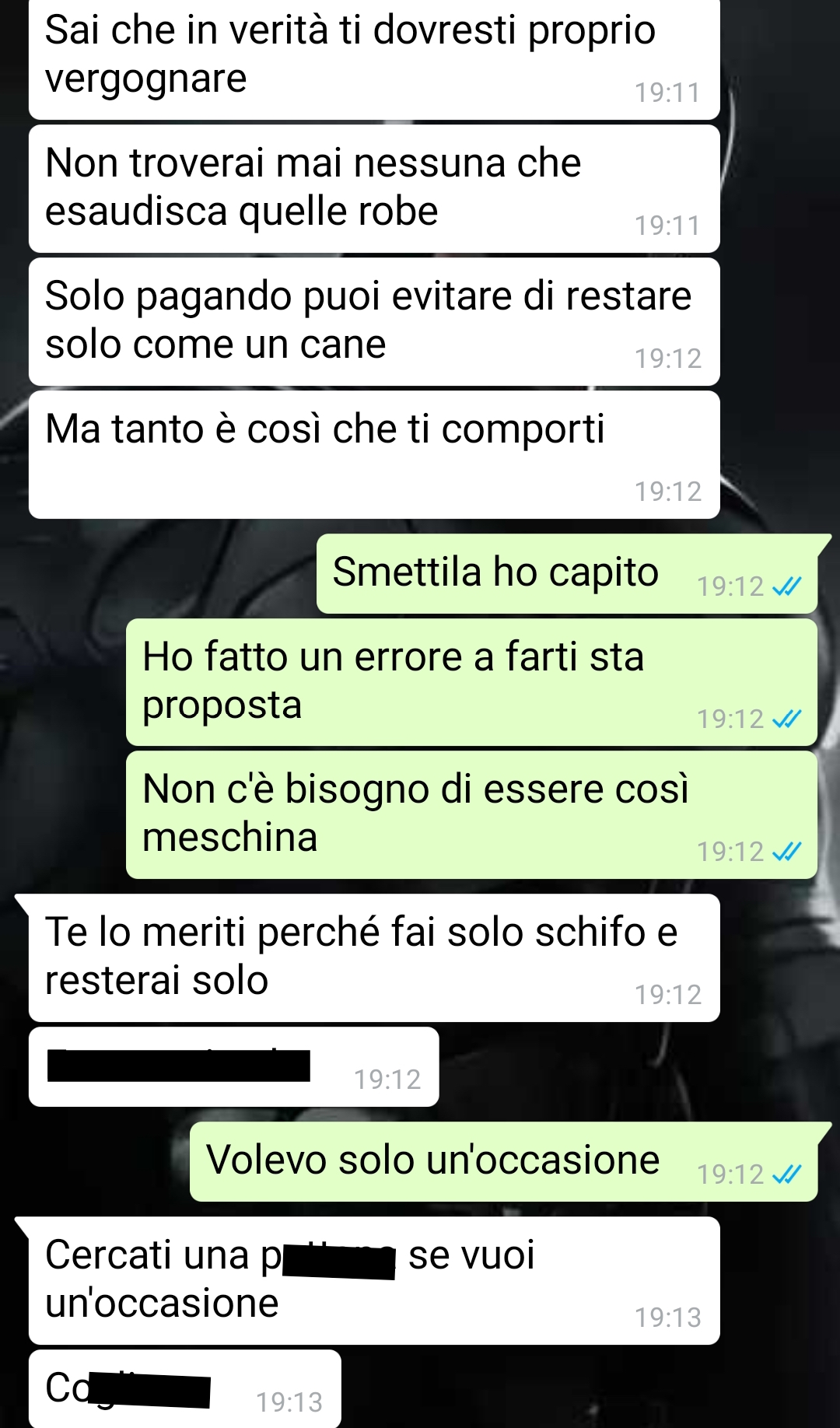Tap the fully redacted 19:12 message bubble

point(234,1067)
